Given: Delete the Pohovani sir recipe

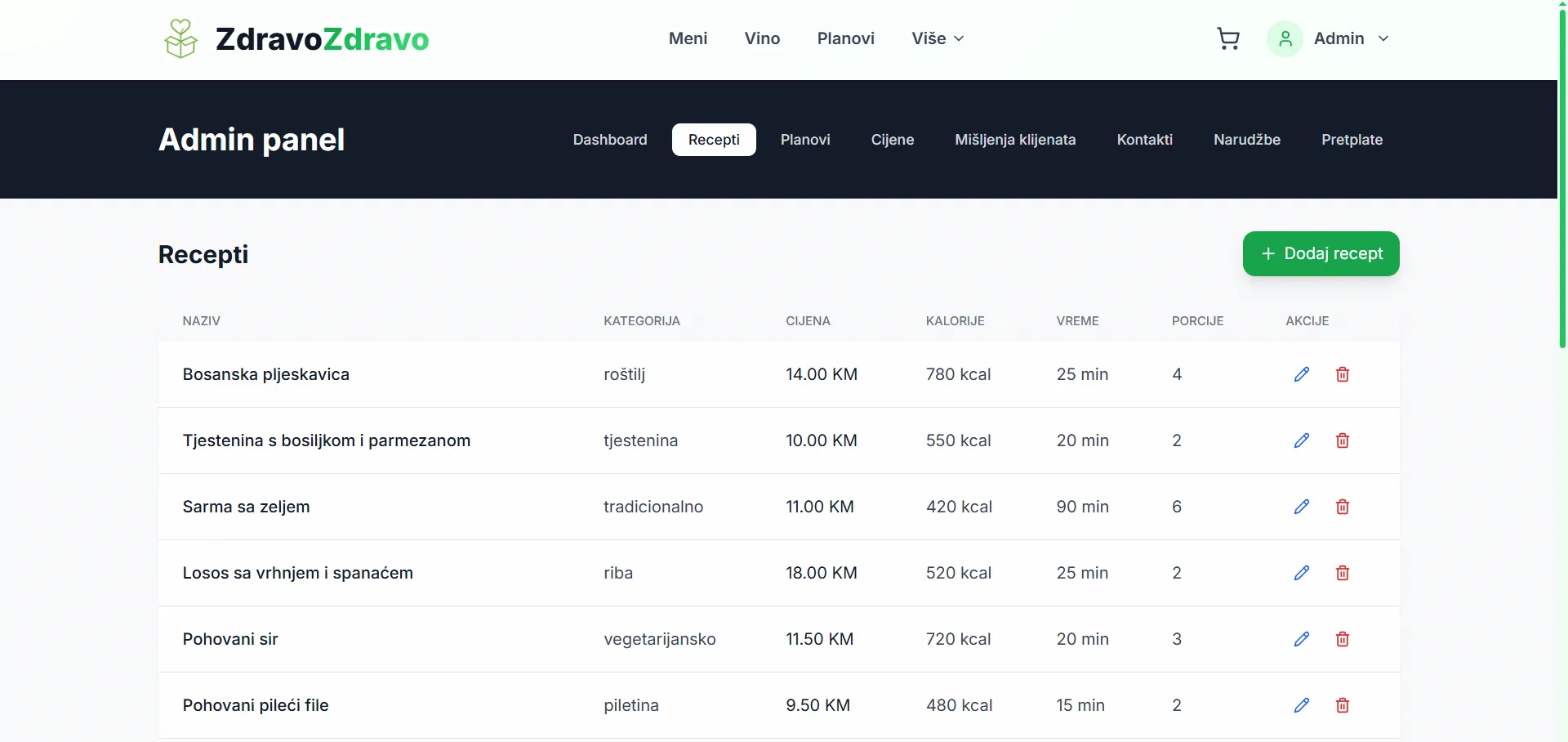Looking at the screenshot, I should tap(1343, 639).
